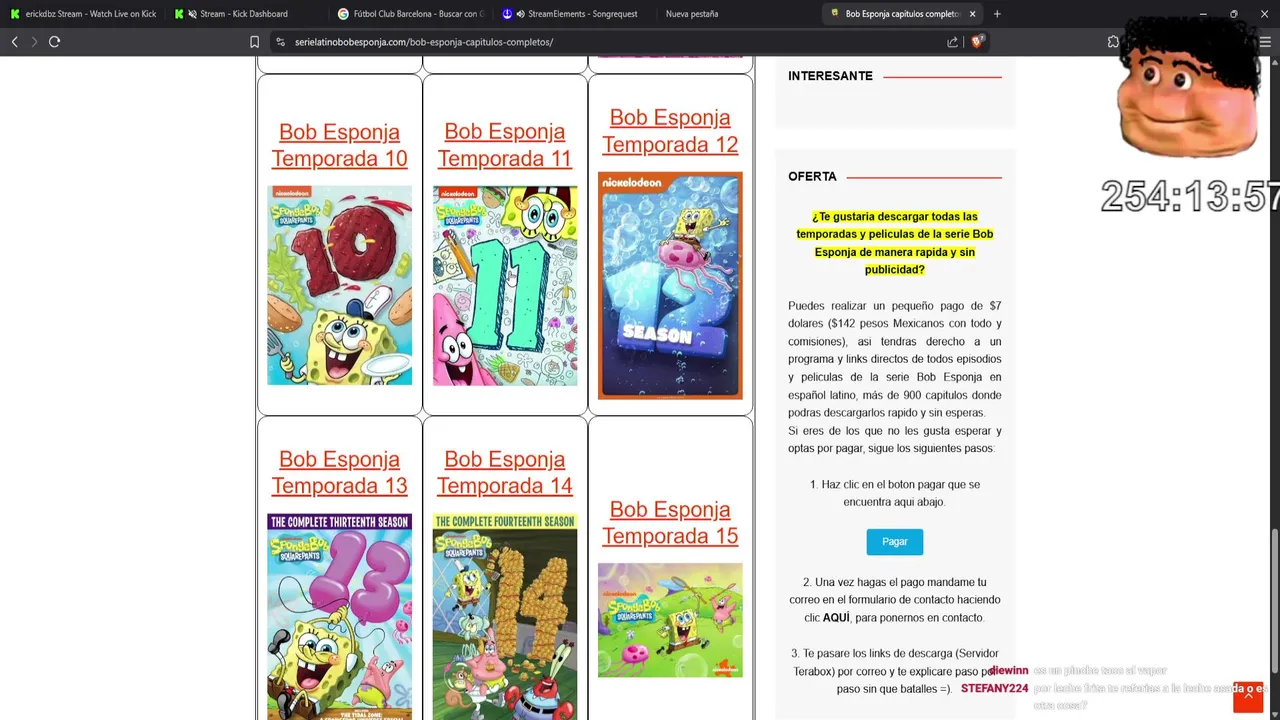This screenshot has height=720, width=1280.
Task: Click the blue Pagar button
Action: (895, 542)
